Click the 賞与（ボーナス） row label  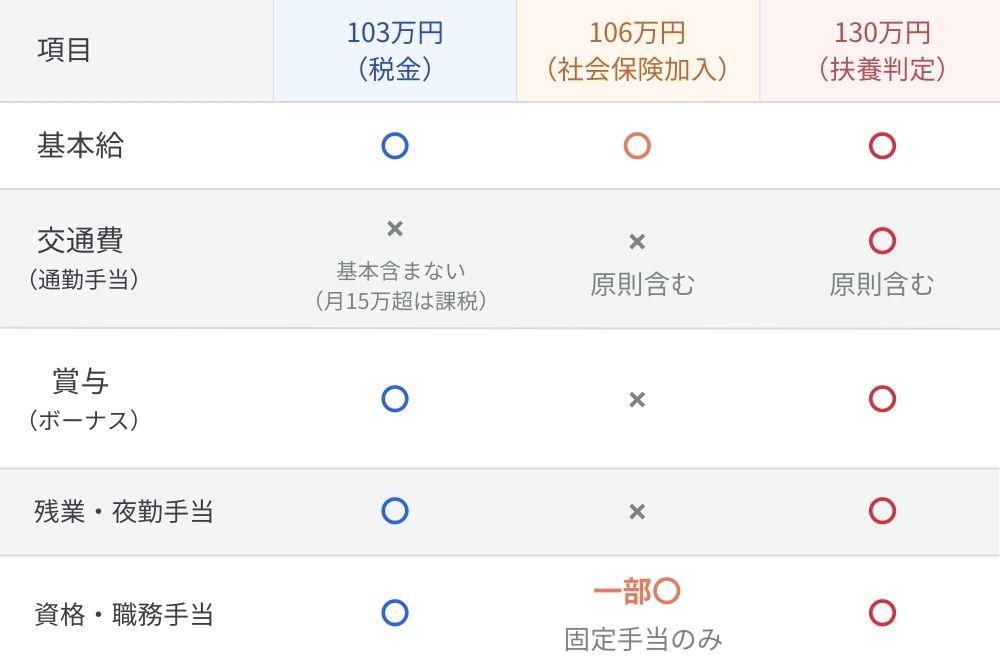[82, 399]
